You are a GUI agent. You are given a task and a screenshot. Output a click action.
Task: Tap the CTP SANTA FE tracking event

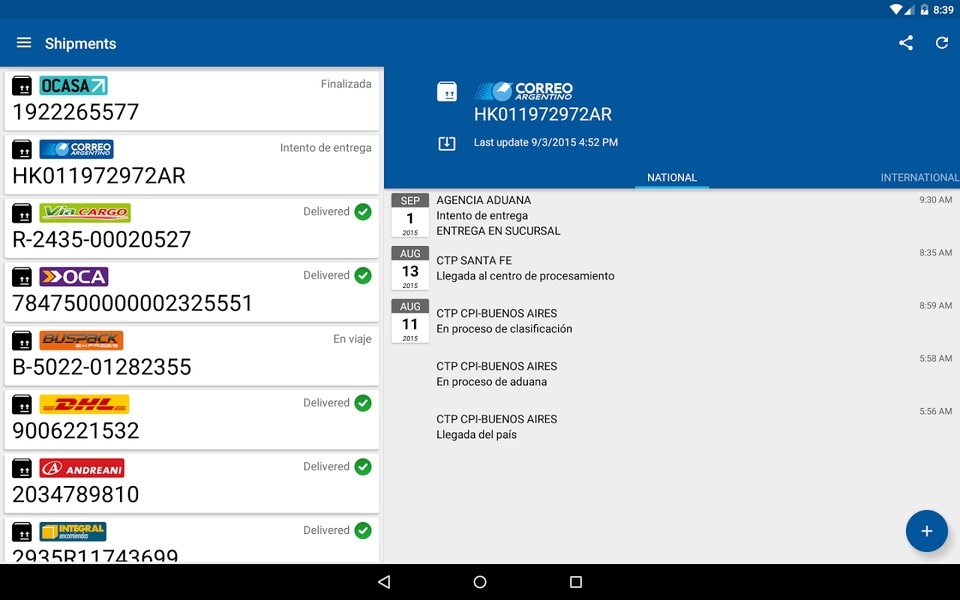pyautogui.click(x=672, y=268)
